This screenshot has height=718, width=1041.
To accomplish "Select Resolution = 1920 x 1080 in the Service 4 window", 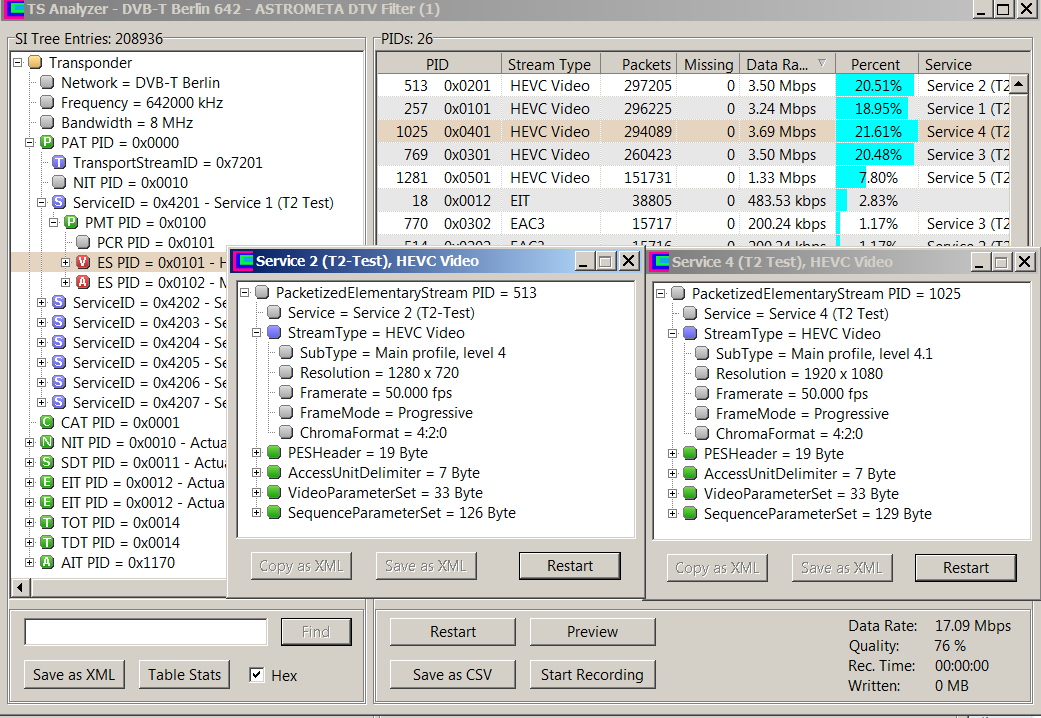I will (799, 374).
